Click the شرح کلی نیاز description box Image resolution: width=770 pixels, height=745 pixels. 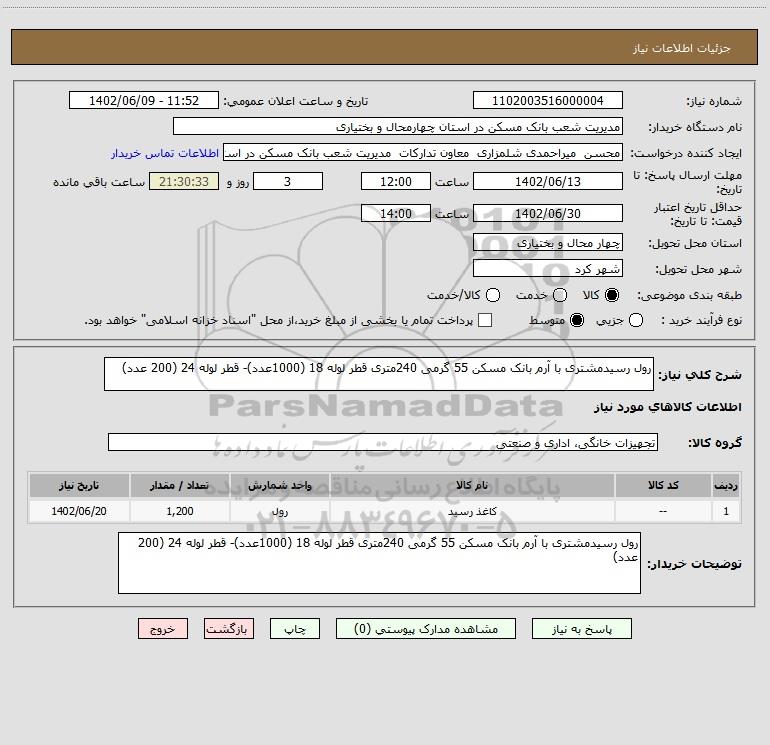[x=379, y=374]
